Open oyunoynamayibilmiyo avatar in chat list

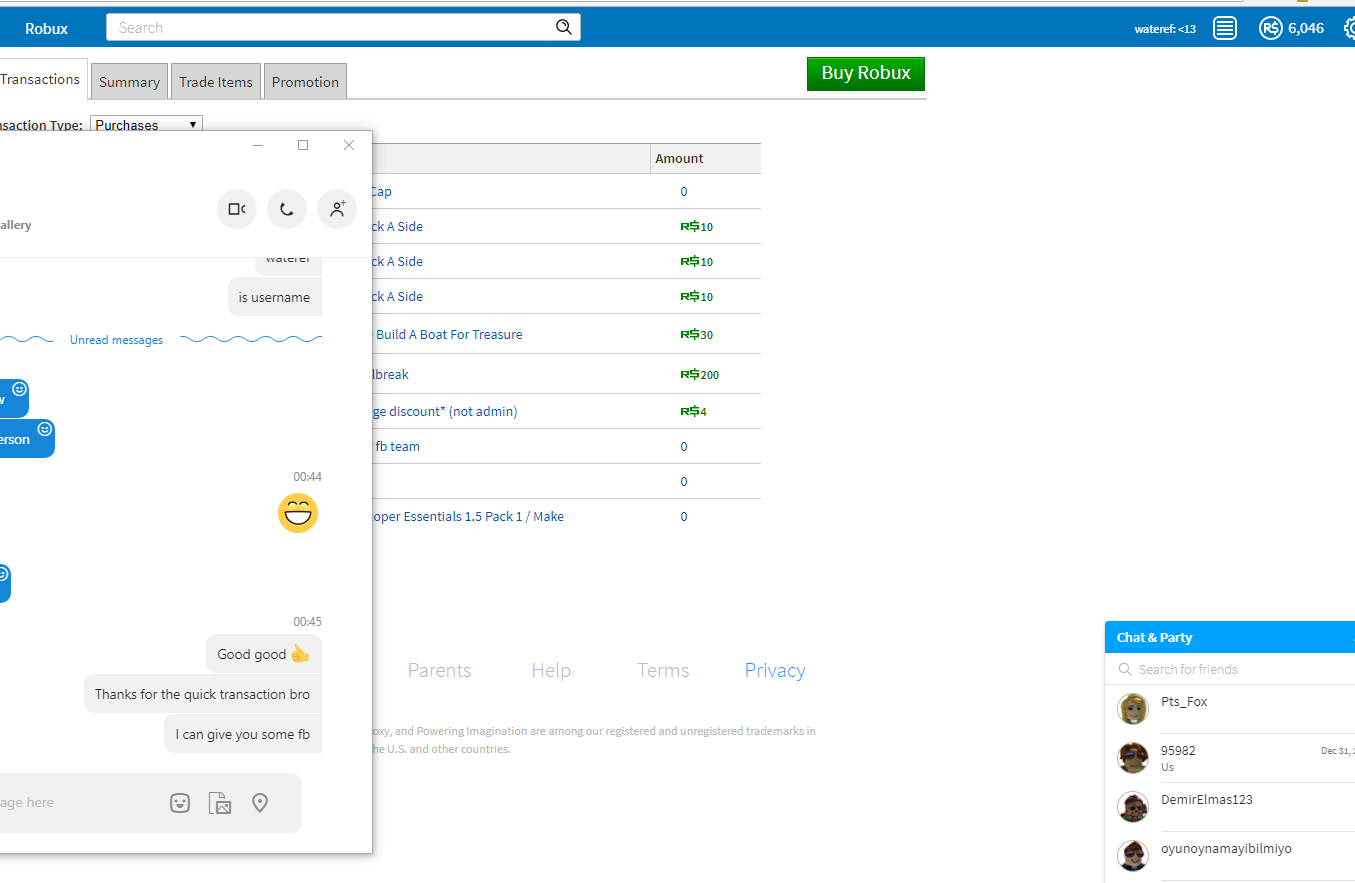(x=1133, y=855)
